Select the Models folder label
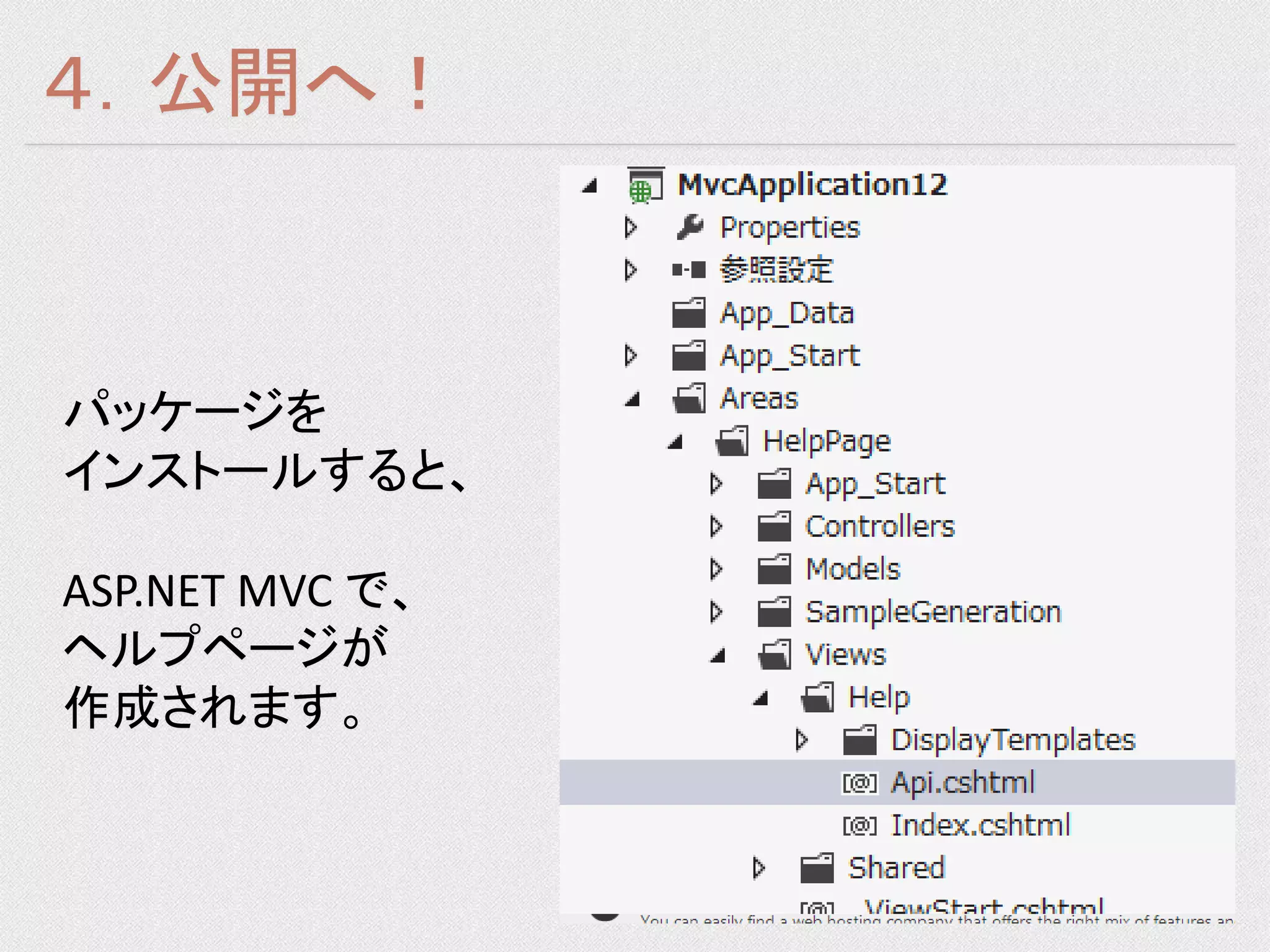 pos(853,570)
